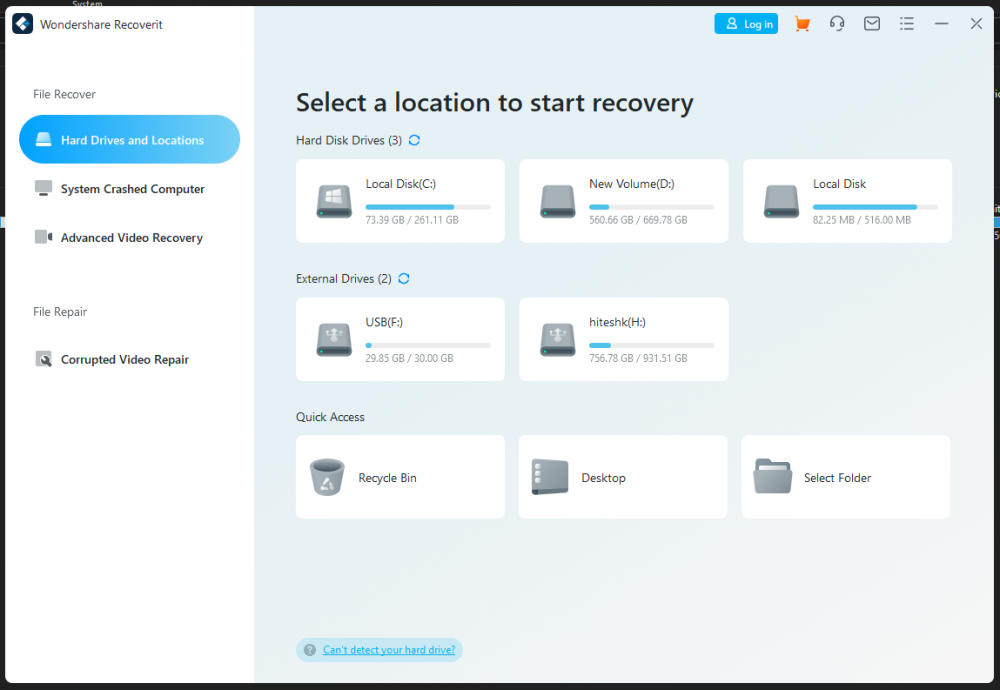
Task: Open Corrupted Video Repair
Action: coord(129,360)
